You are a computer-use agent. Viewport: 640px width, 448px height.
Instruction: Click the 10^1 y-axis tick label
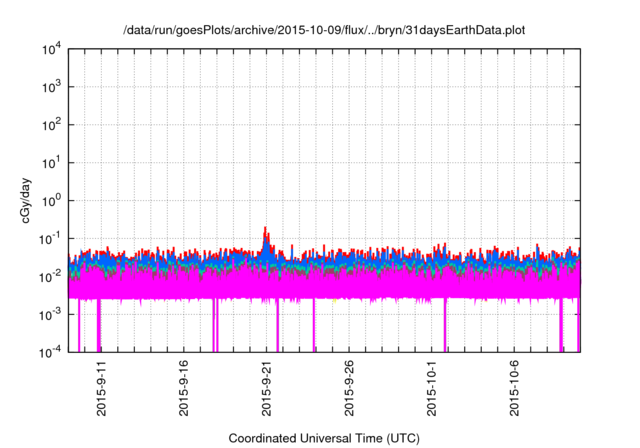[x=51, y=162]
